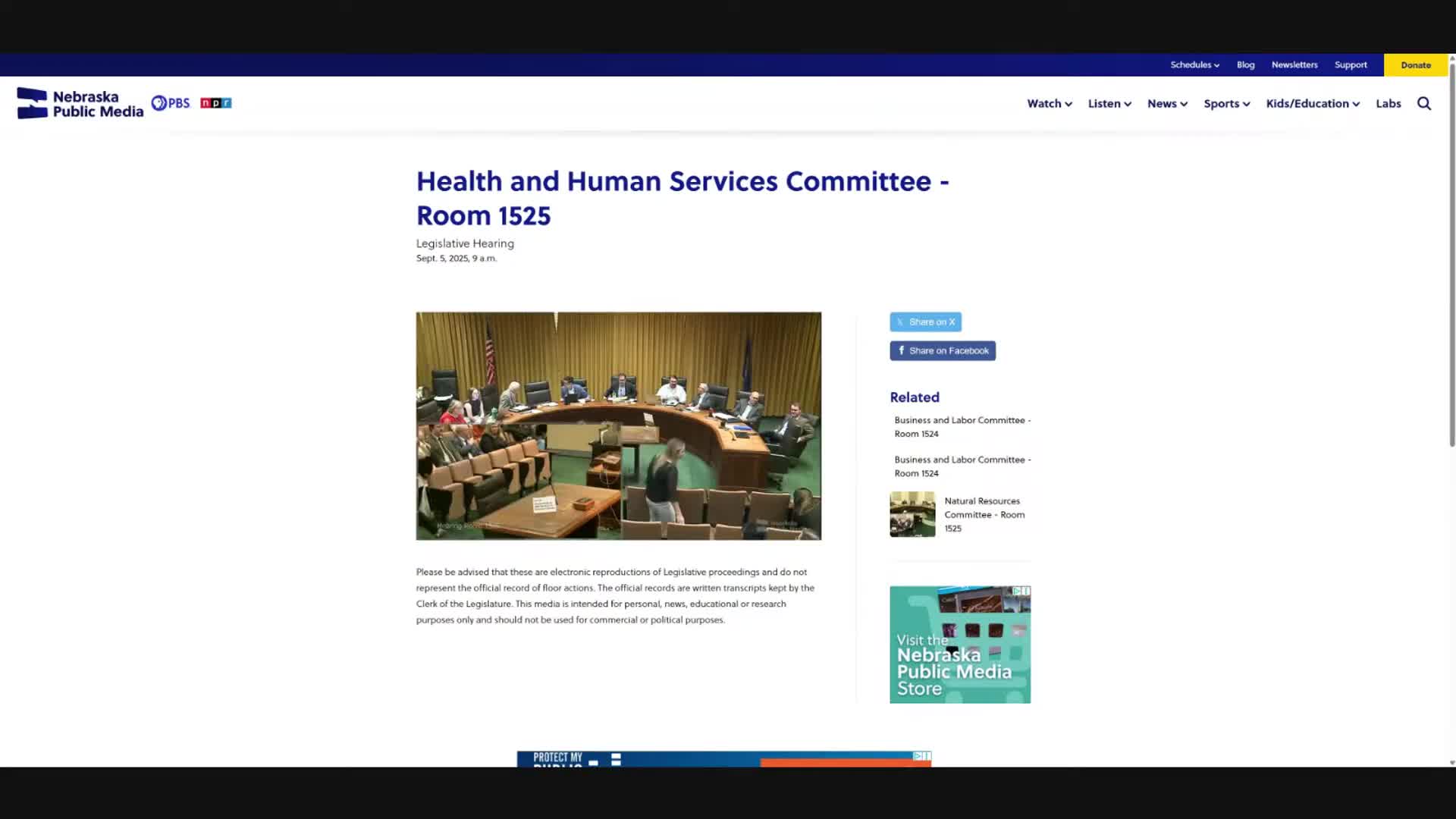Click the search magnifier icon
Image resolution: width=1456 pixels, height=819 pixels.
[1423, 104]
